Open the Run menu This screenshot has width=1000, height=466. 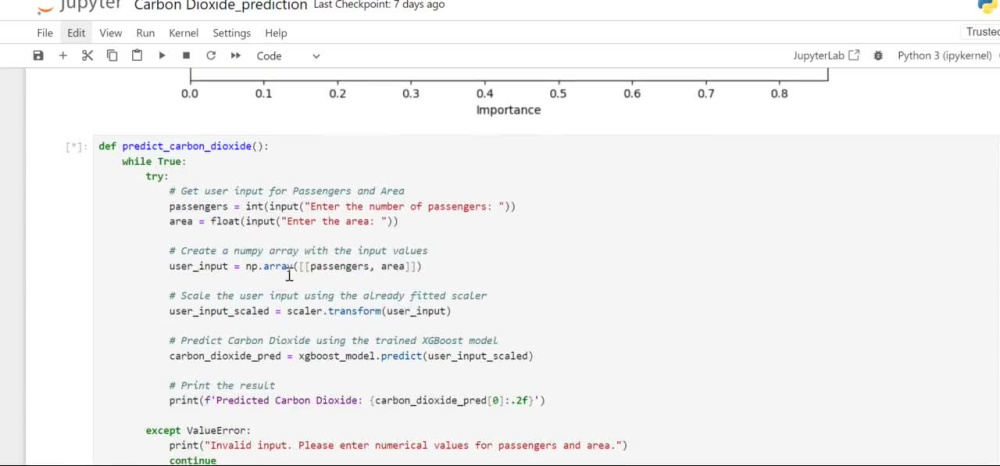(x=145, y=33)
